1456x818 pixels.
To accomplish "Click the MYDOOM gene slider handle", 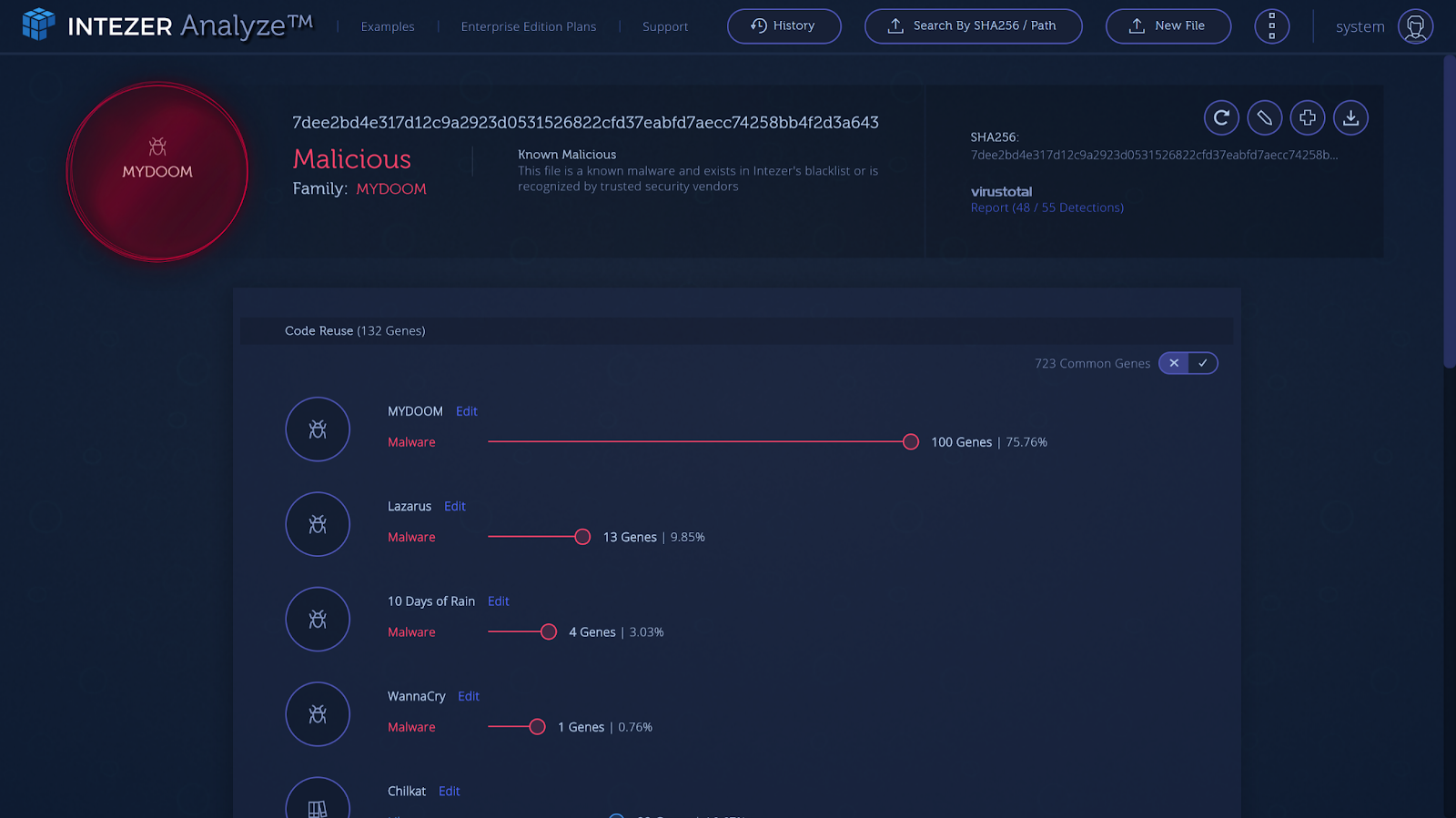I will [910, 442].
